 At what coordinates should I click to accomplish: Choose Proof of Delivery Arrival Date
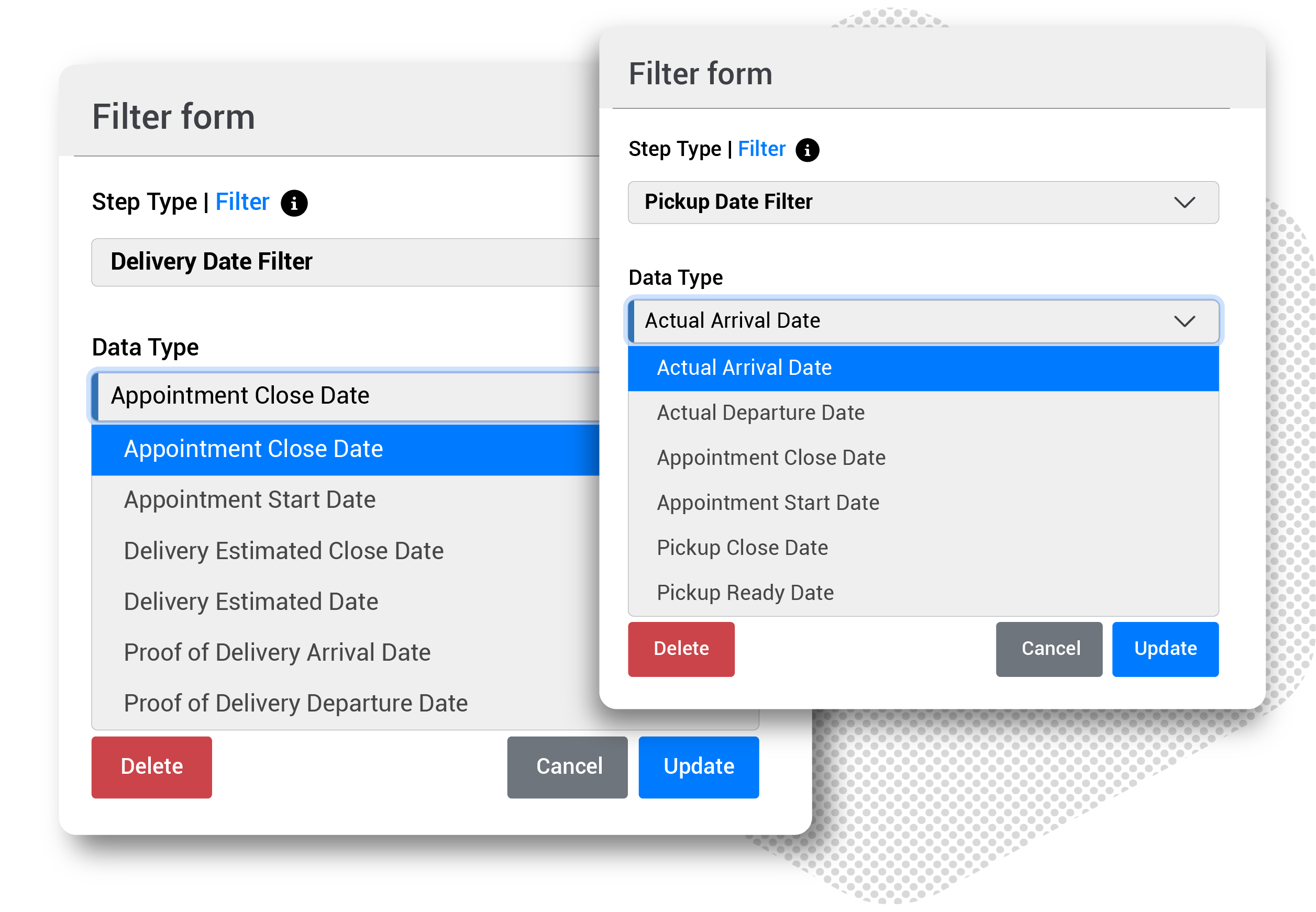277,652
